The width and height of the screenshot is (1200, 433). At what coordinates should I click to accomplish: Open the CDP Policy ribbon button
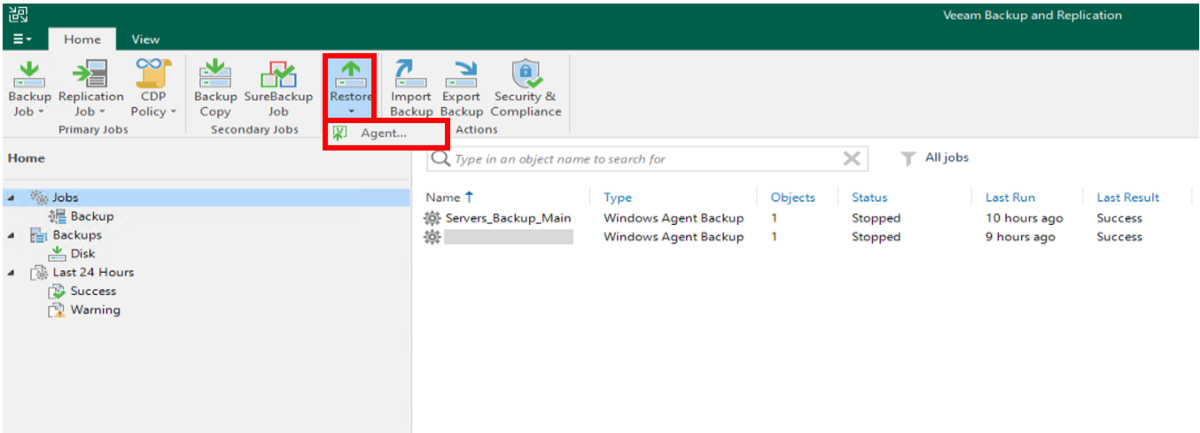click(153, 88)
